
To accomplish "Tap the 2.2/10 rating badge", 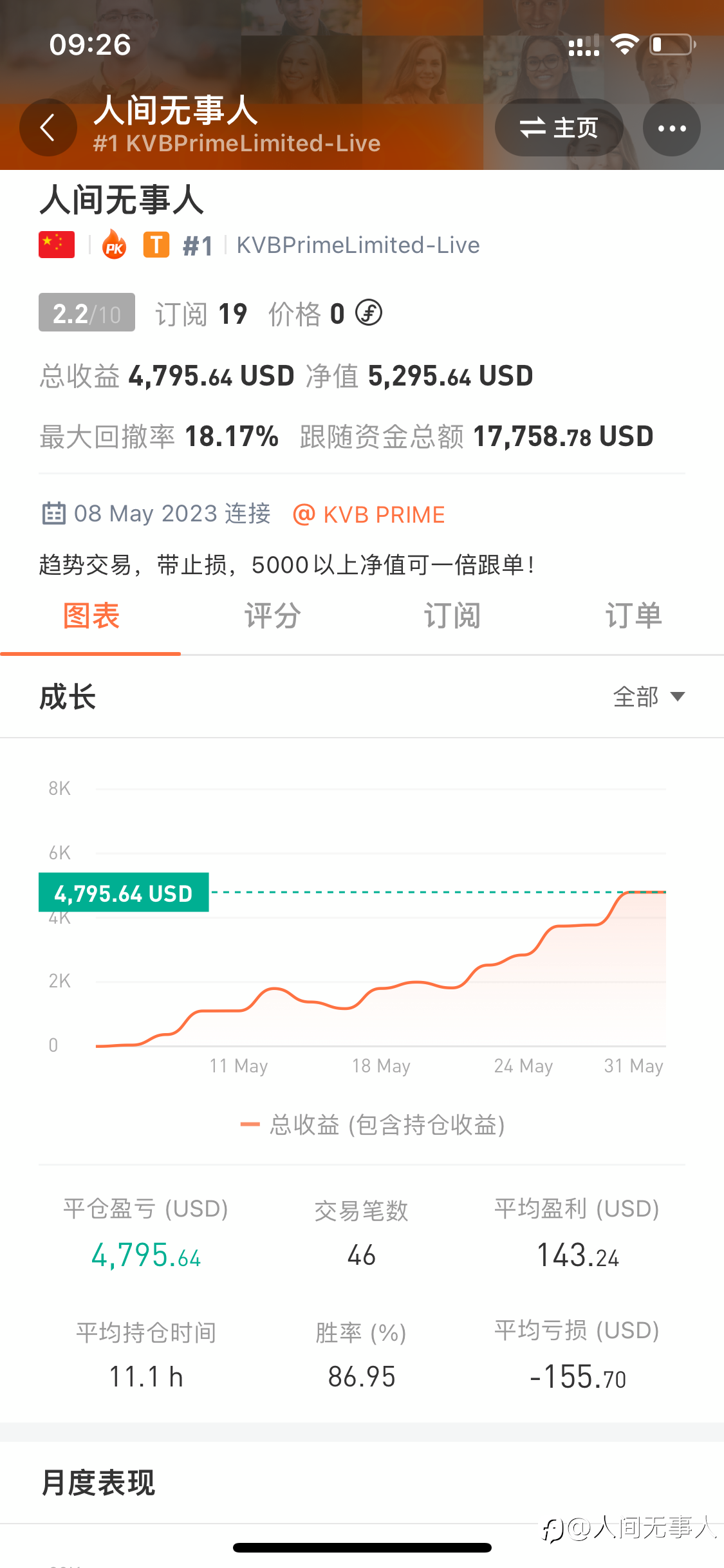I will tap(87, 313).
